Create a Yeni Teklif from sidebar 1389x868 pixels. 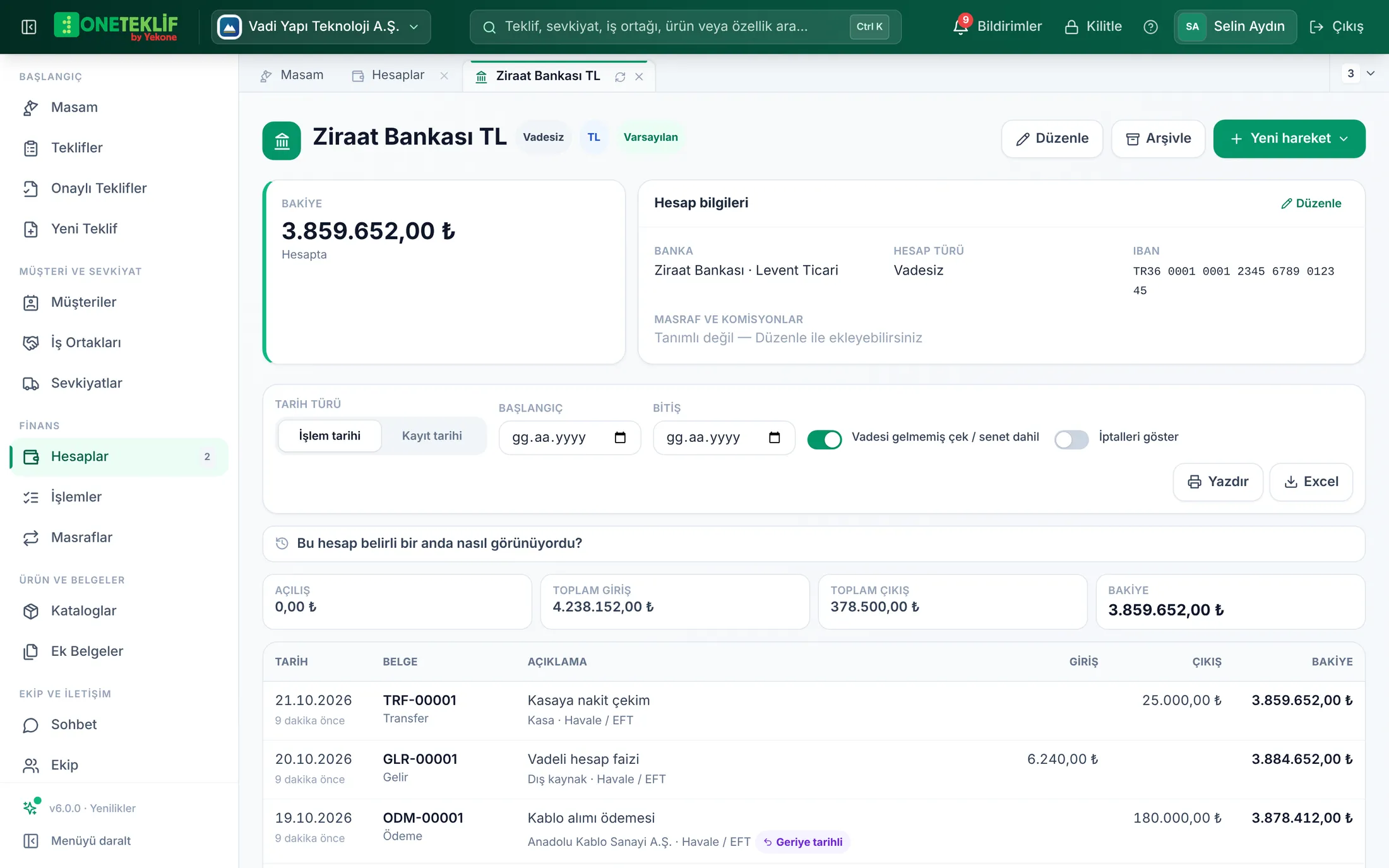click(x=119, y=229)
